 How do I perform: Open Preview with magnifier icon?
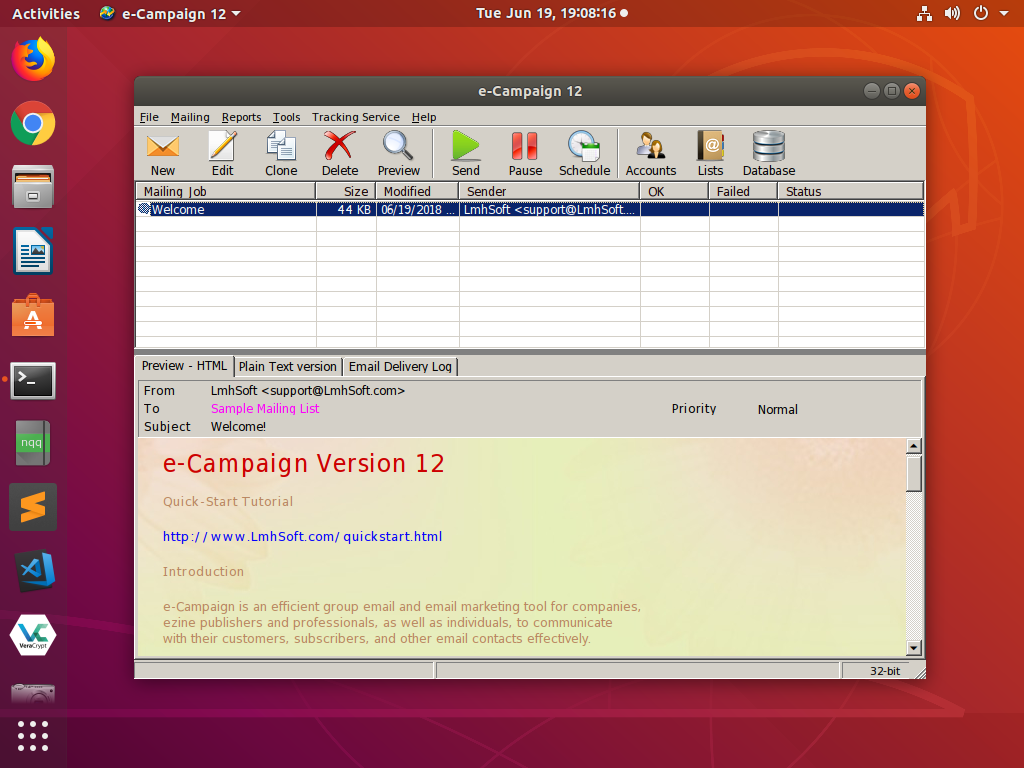tap(398, 153)
